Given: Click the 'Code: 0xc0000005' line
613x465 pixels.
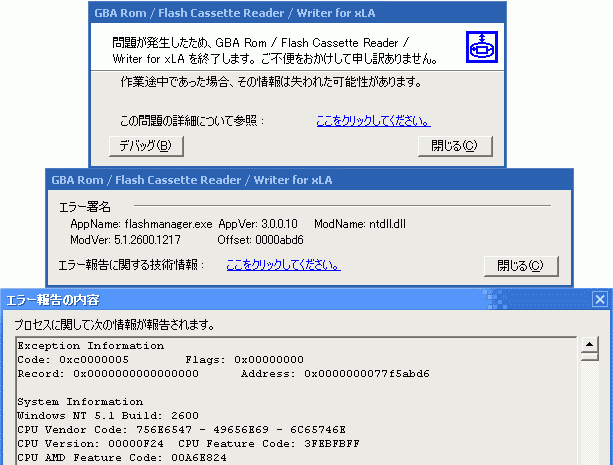Looking at the screenshot, I should click(x=73, y=360).
